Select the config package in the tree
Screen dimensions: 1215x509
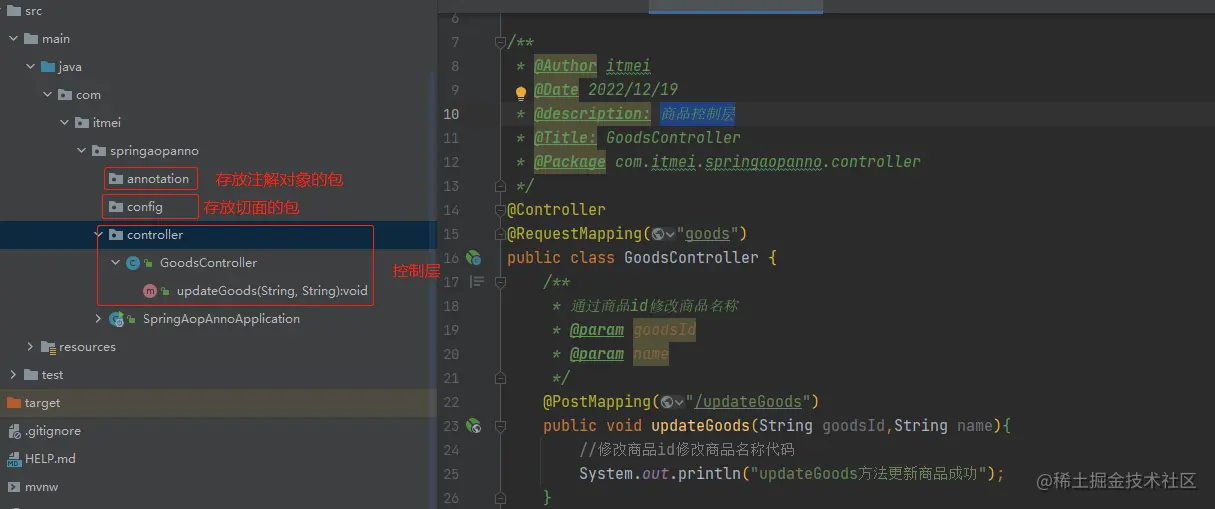pyautogui.click(x=145, y=207)
